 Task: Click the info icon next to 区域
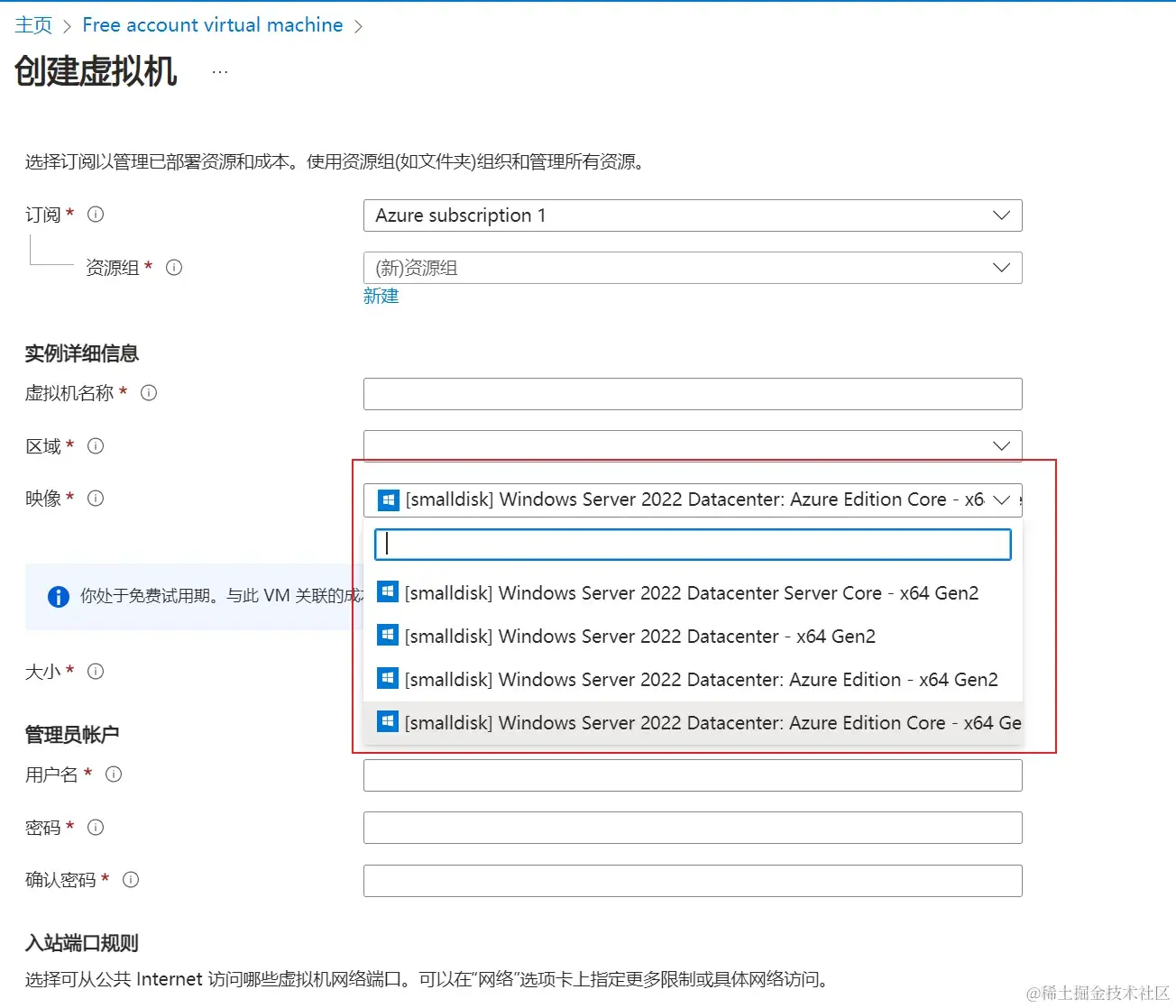click(96, 446)
